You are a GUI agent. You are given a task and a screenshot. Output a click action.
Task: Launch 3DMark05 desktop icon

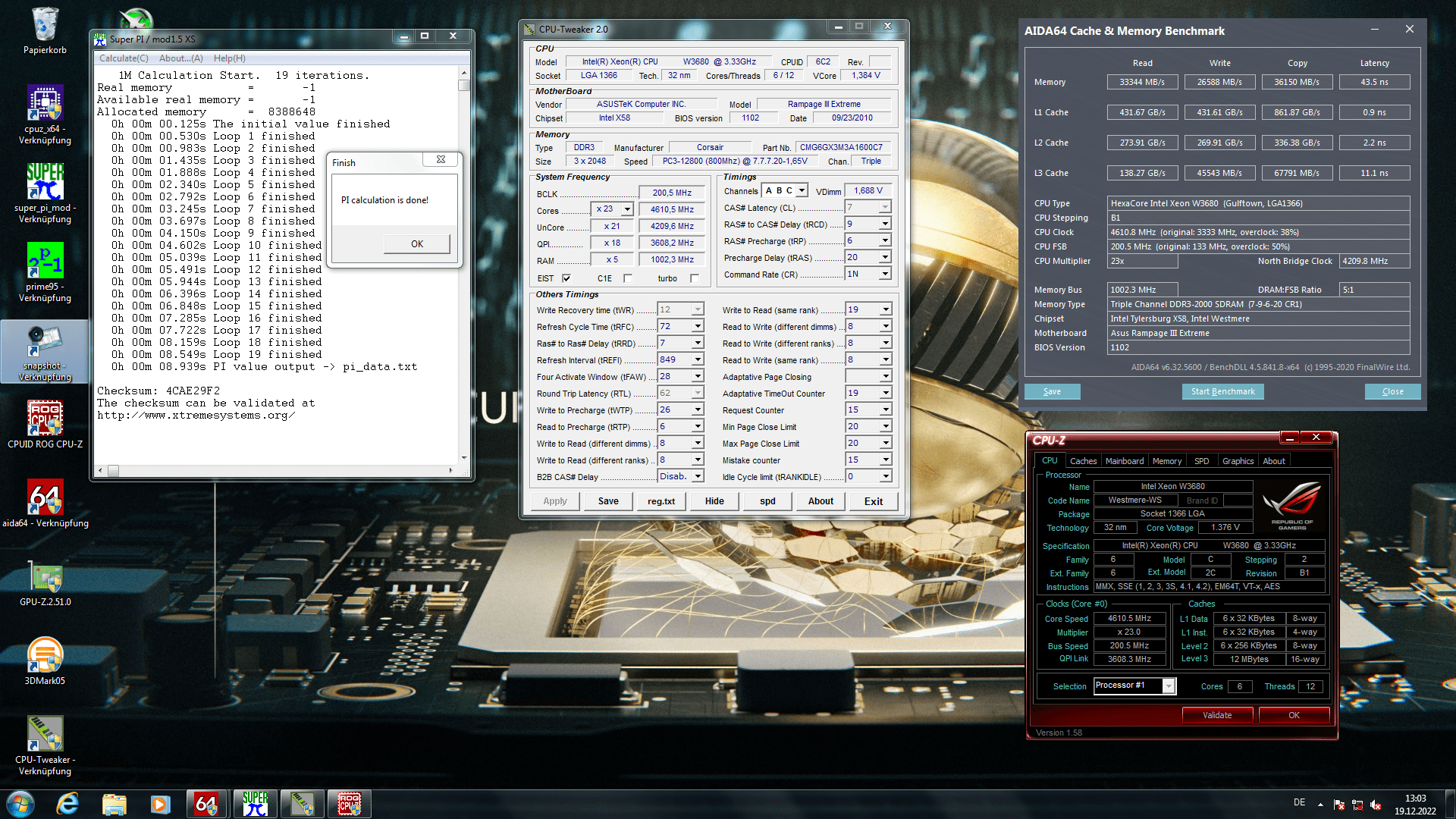(45, 661)
